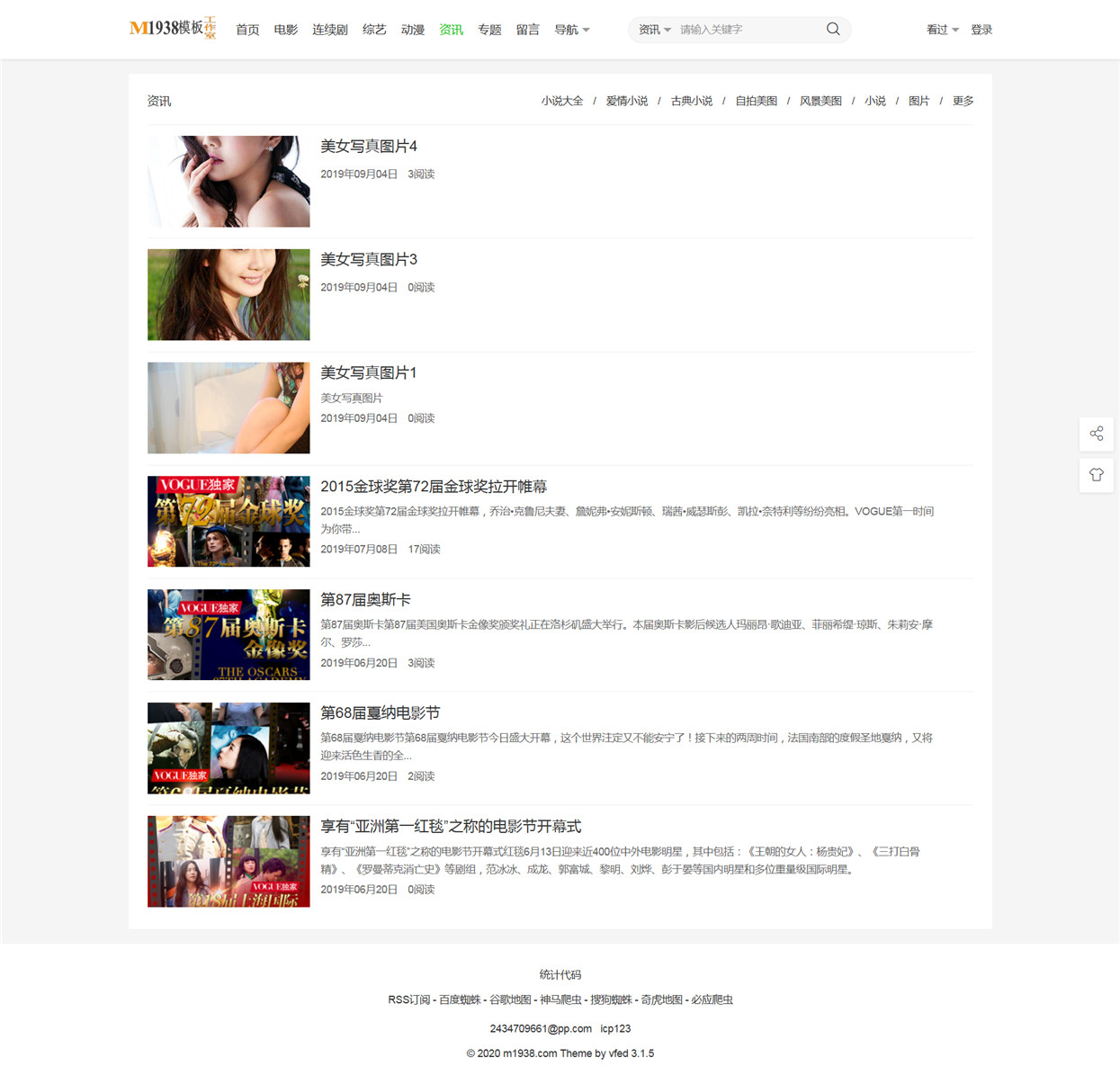Click the theme shirt icon on sidebar
The height and width of the screenshot is (1084, 1120).
coord(1097,475)
